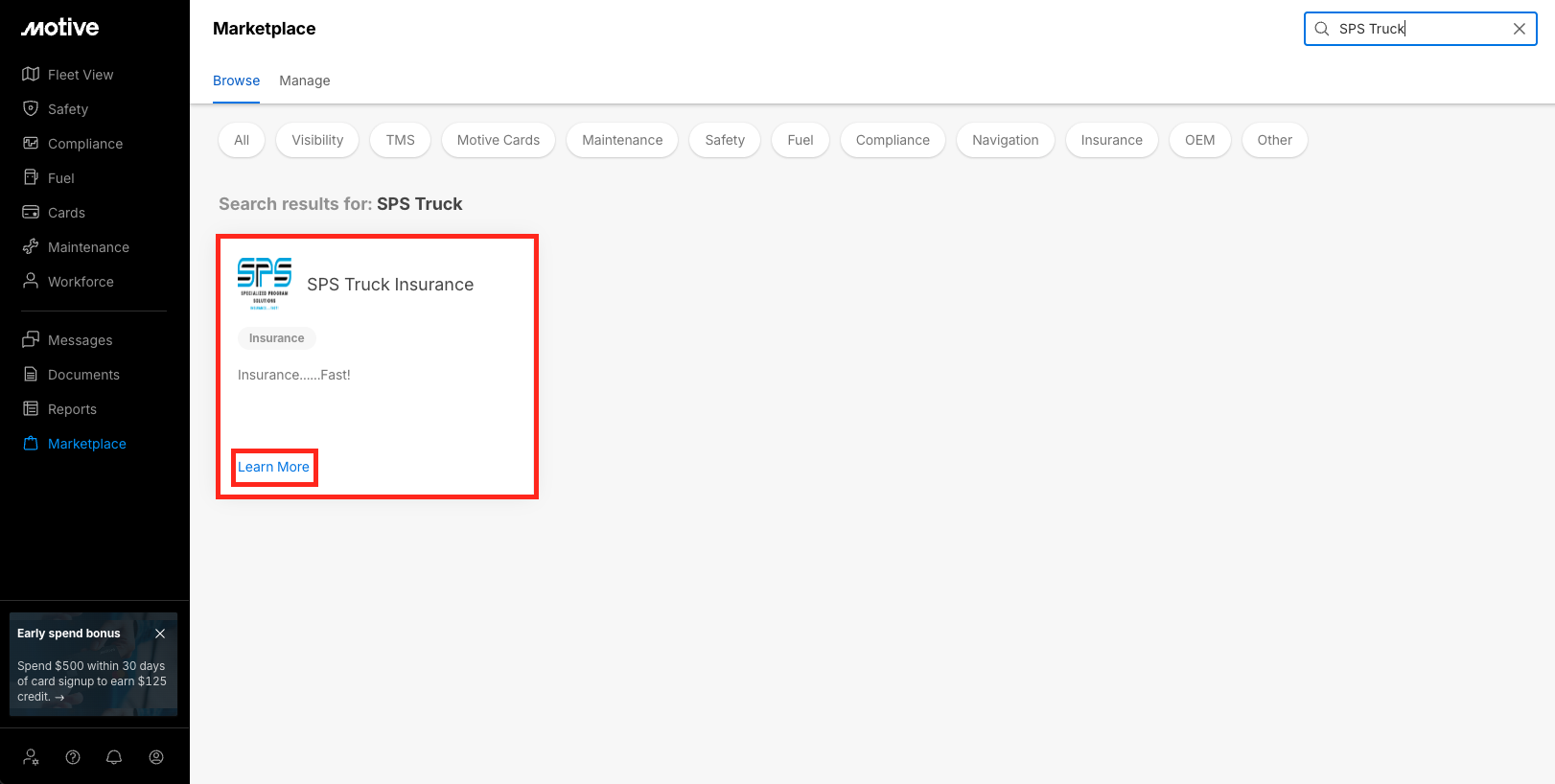Click the Reports sidebar icon

(x=31, y=408)
